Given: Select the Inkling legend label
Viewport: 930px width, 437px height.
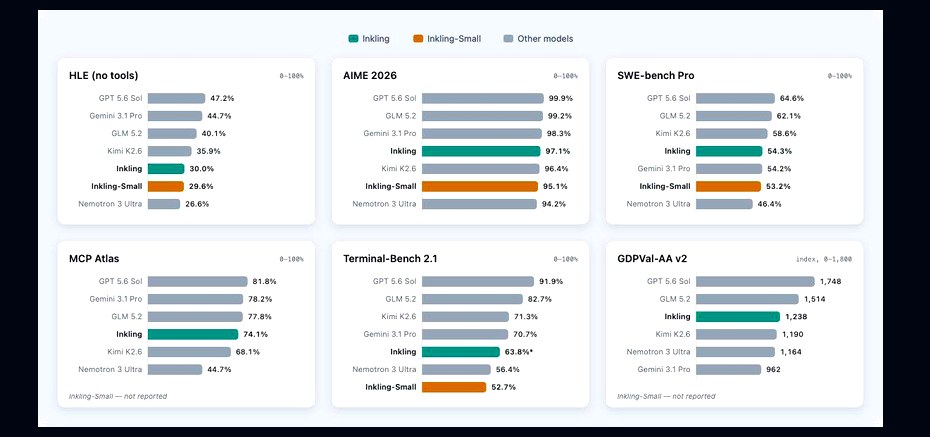Looking at the screenshot, I should click(375, 39).
